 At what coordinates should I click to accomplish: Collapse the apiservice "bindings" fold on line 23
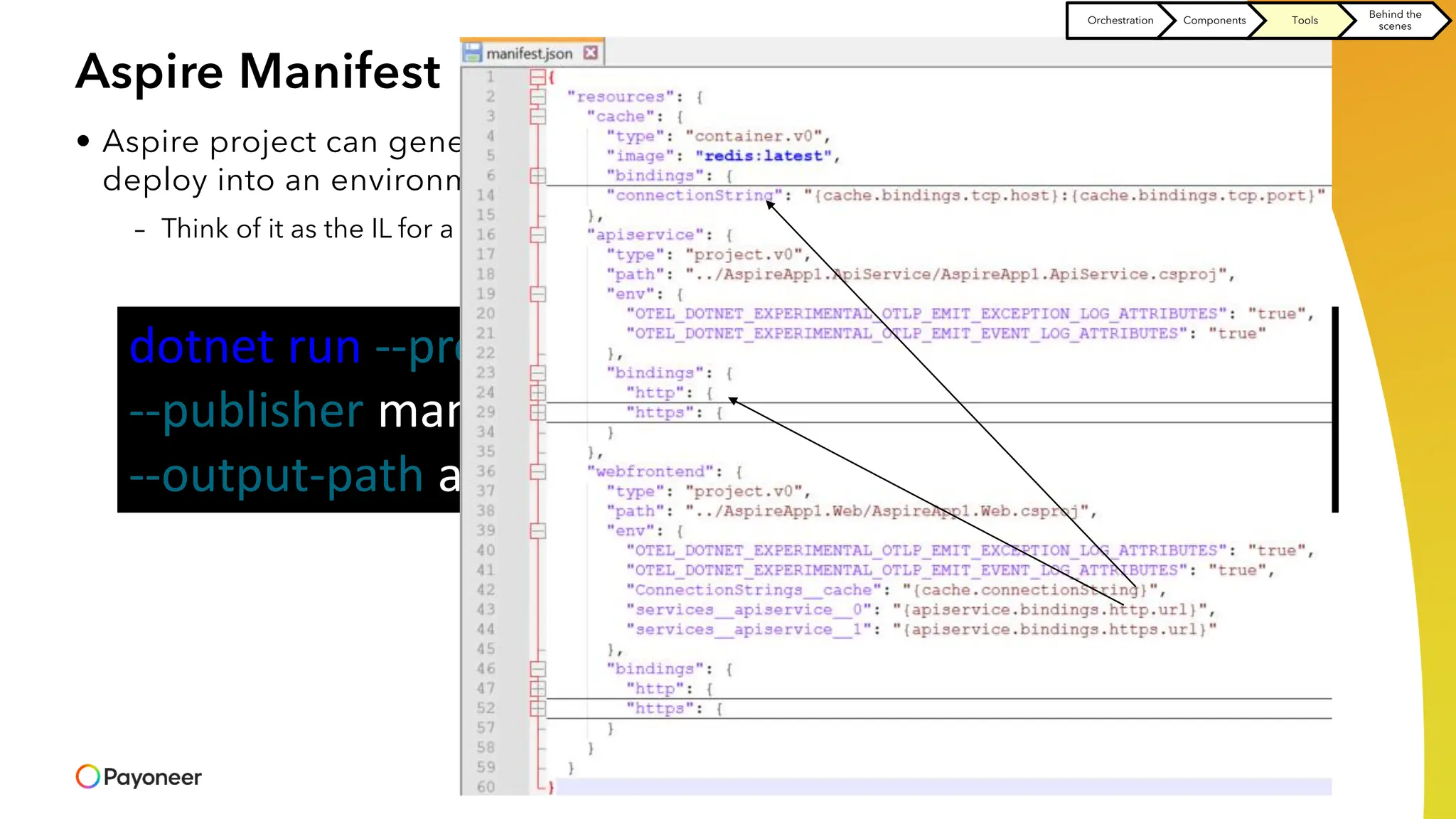click(x=537, y=373)
